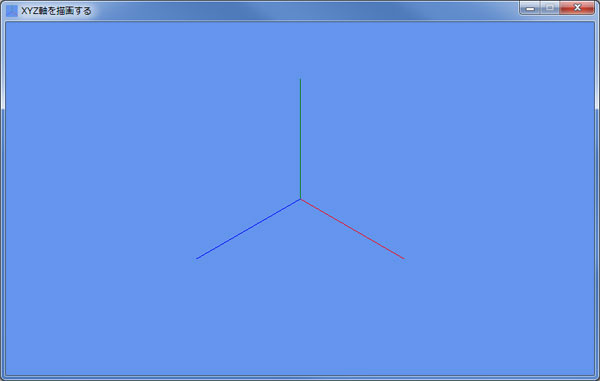Close the XYZ軸を描画する window
Image resolution: width=600 pixels, height=381 pixels.
577,8
